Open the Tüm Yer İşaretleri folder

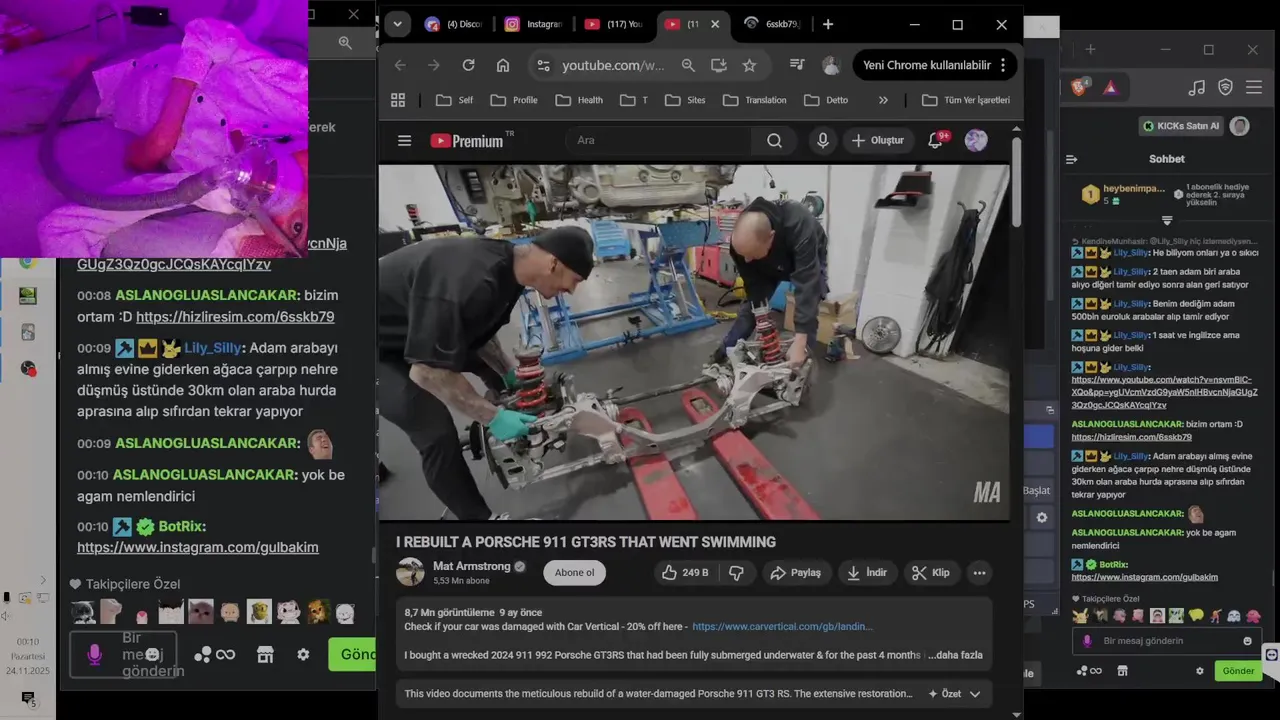point(966,100)
